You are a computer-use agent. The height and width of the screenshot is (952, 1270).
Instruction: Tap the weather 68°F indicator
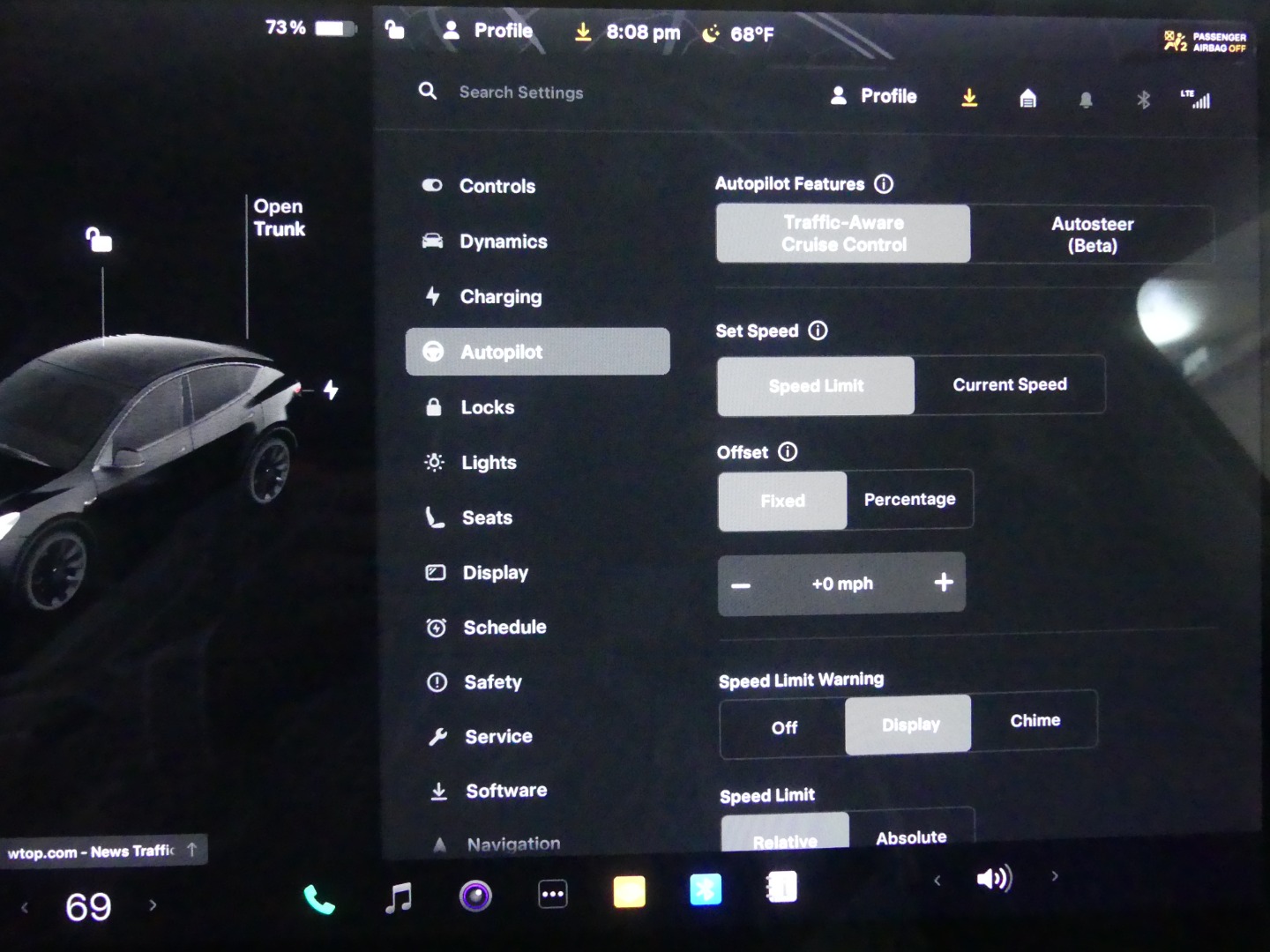pos(739,34)
